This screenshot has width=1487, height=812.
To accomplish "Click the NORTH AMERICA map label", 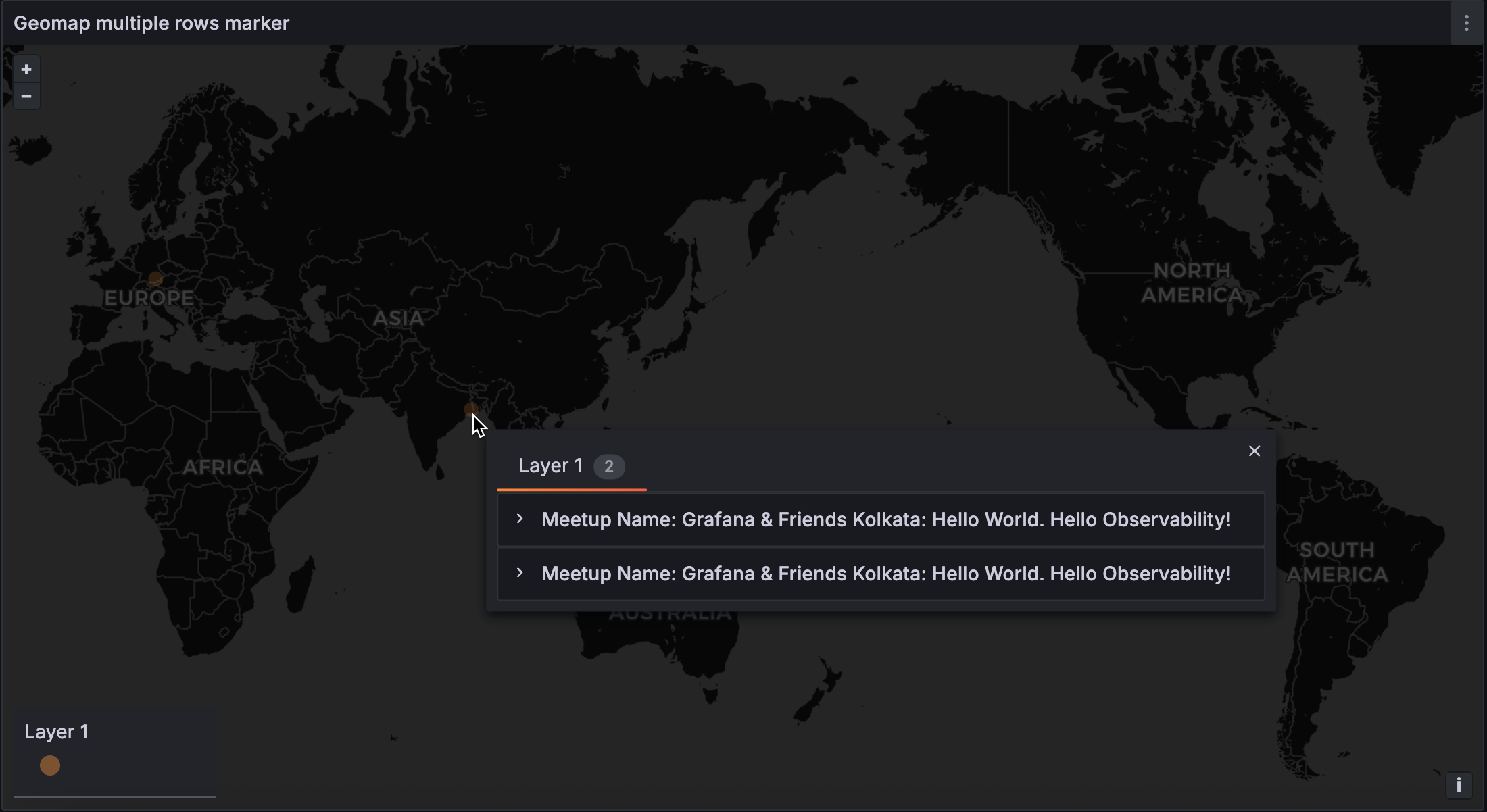I will tap(1192, 283).
